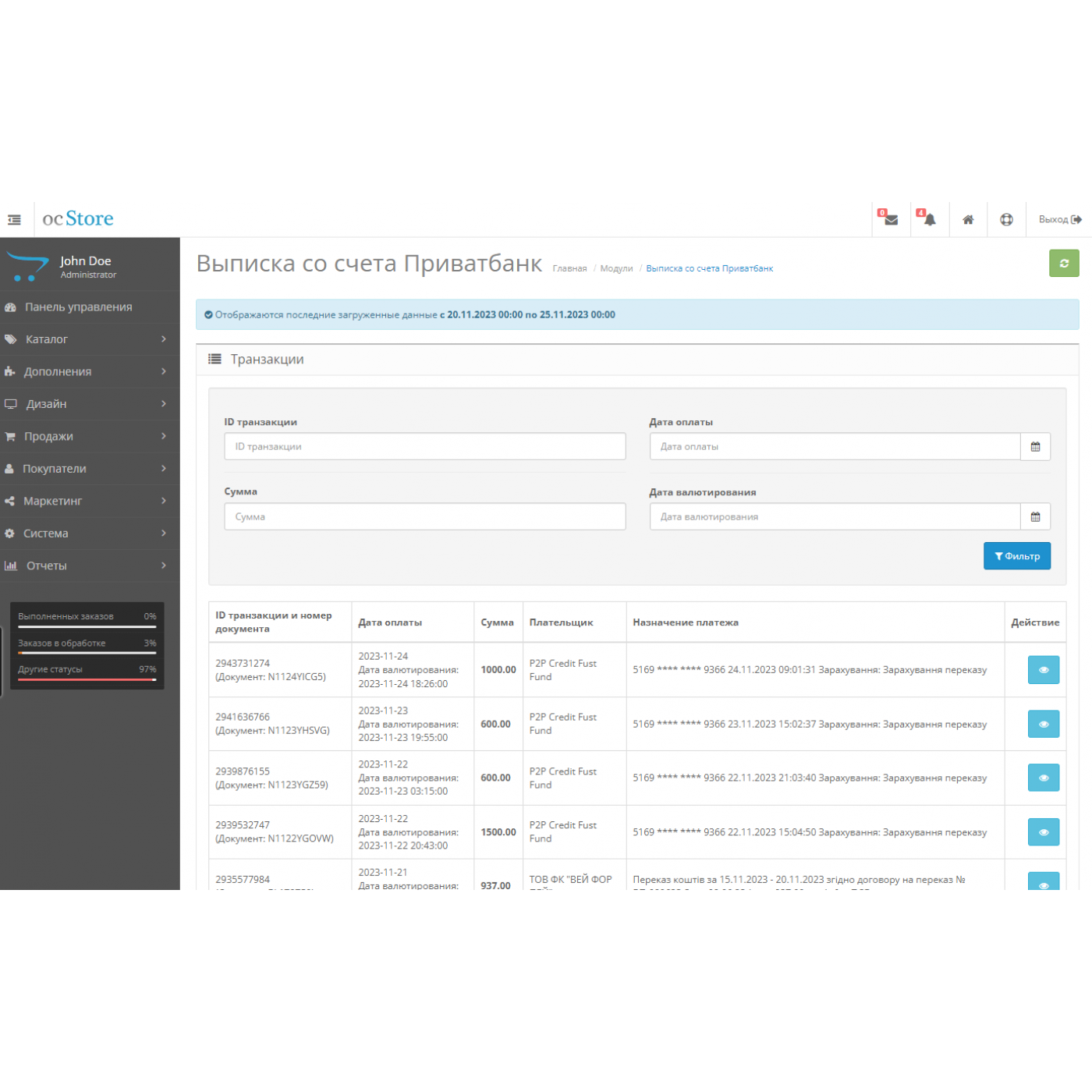Image resolution: width=1092 pixels, height=1092 pixels.
Task: Open the help lifebuoy icon
Action: (1006, 220)
